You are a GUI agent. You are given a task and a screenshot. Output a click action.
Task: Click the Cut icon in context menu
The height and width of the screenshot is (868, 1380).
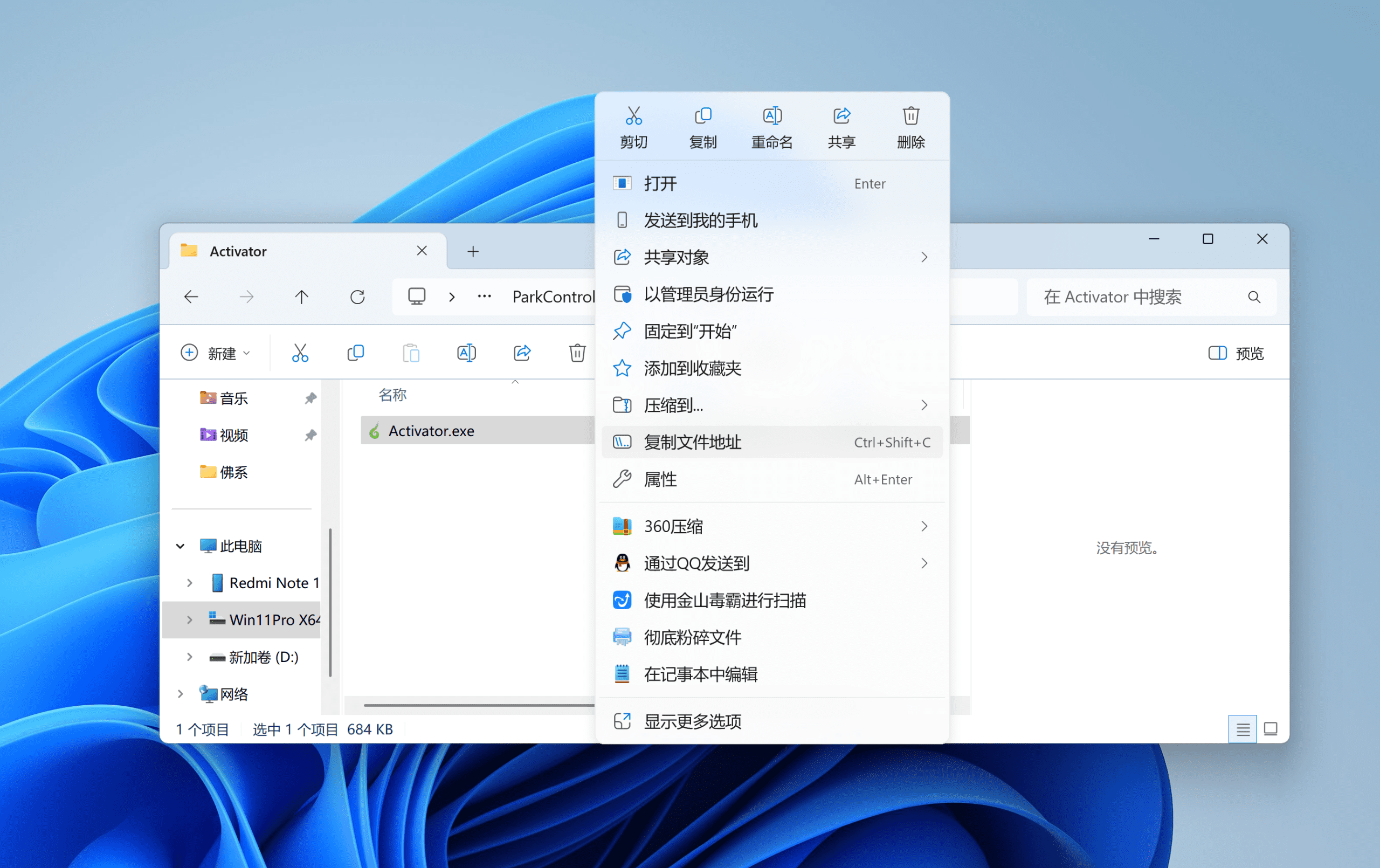[x=633, y=117]
